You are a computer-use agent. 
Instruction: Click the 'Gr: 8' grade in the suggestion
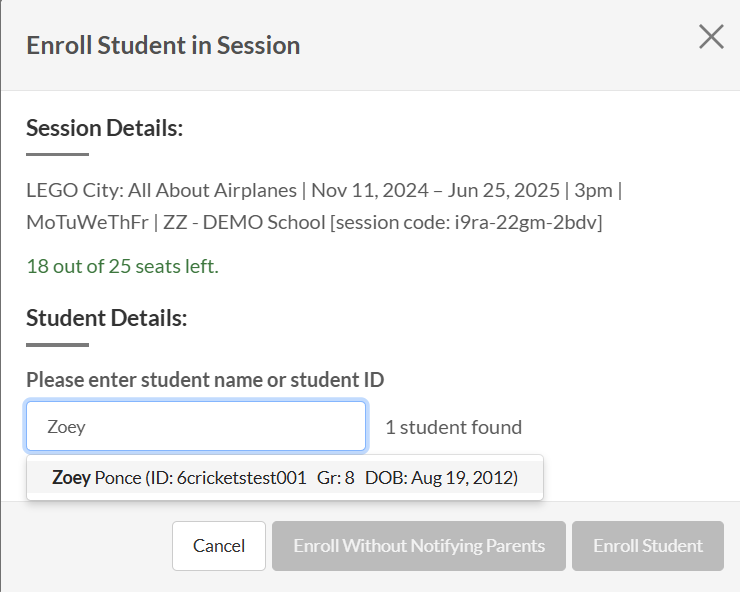pos(335,478)
